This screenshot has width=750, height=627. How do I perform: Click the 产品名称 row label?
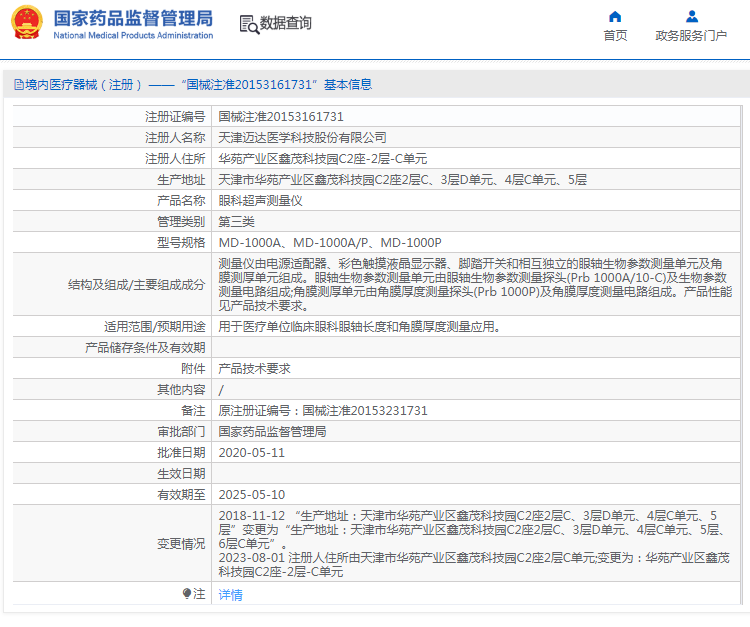(181, 201)
